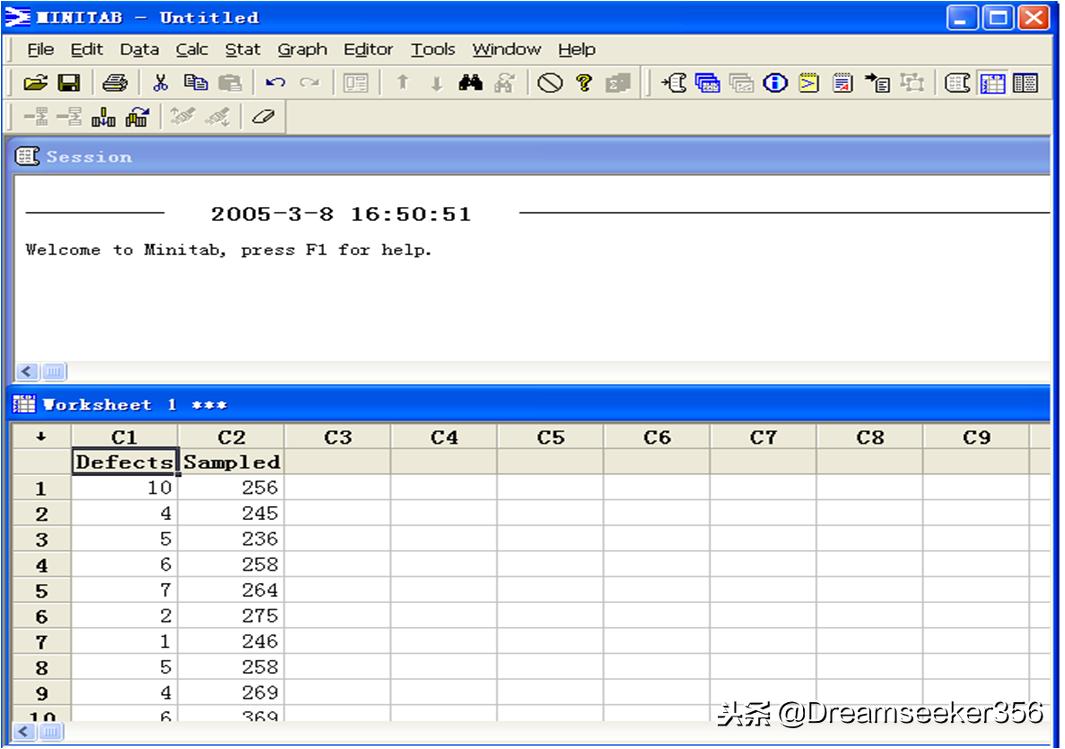
Task: Select the C1 column header
Action: [x=124, y=437]
